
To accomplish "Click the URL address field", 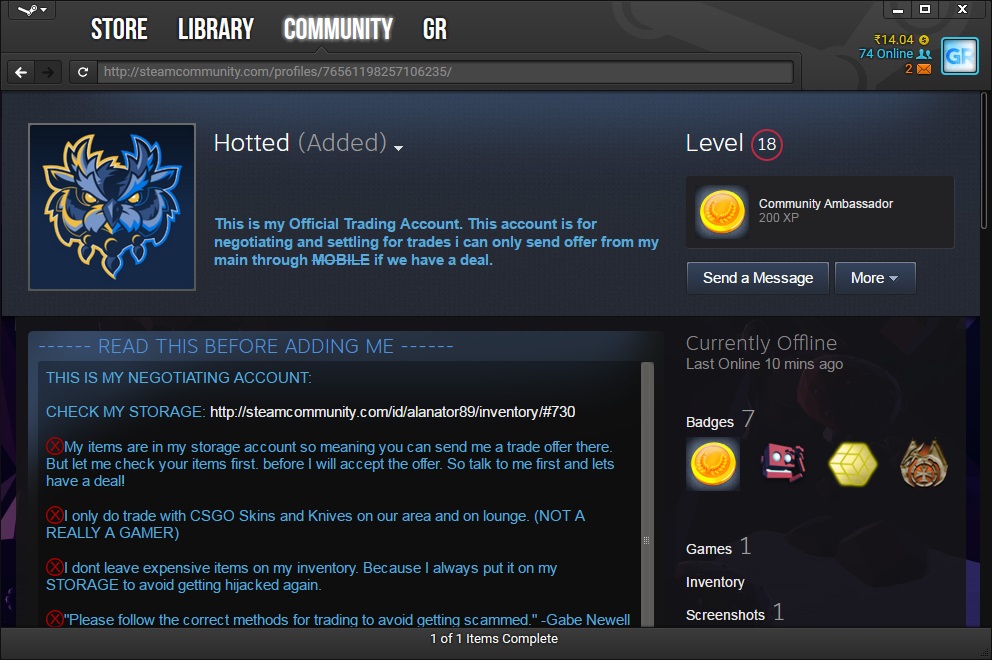I will pyautogui.click(x=445, y=72).
